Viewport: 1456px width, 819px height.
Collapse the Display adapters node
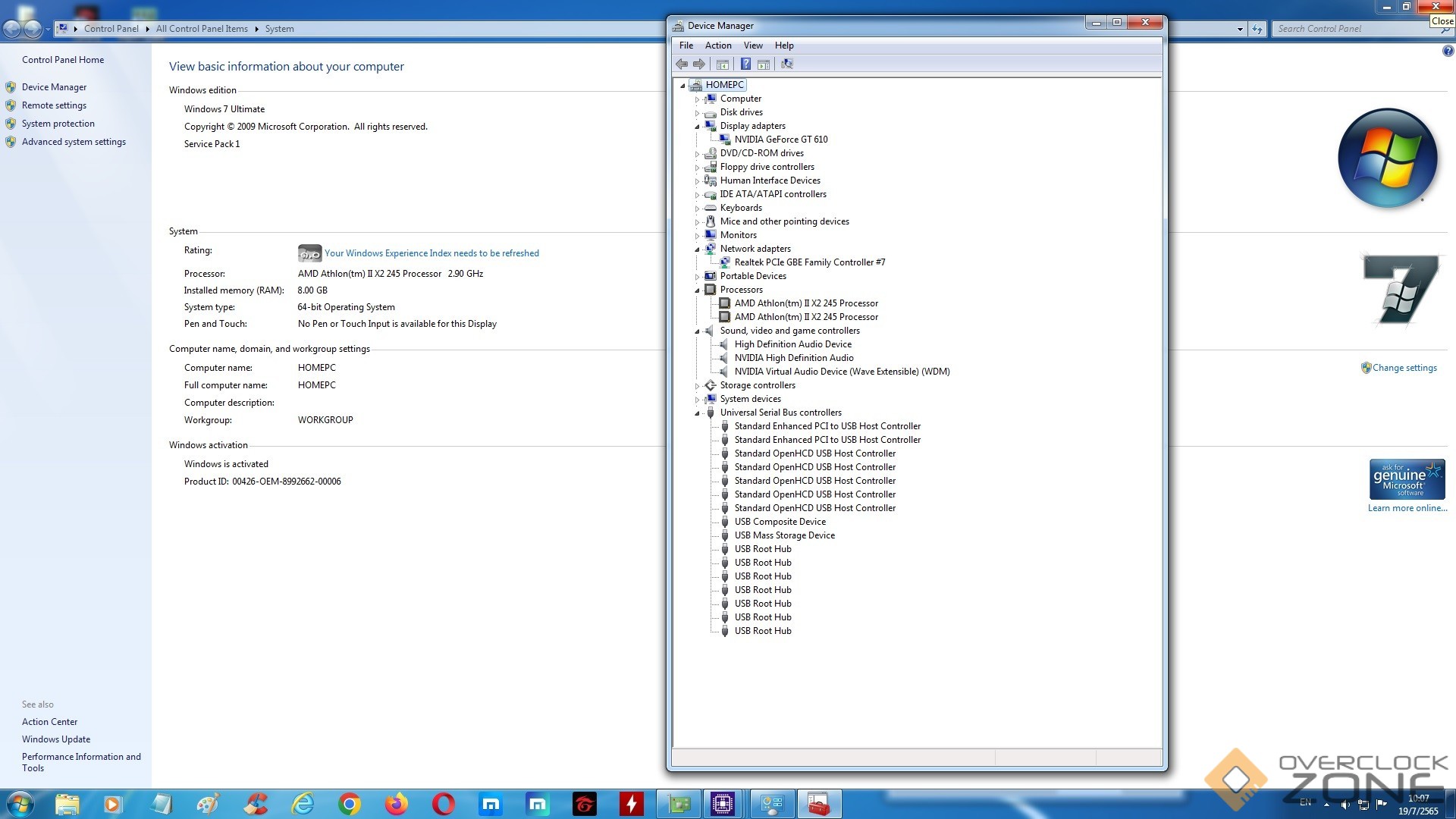click(x=697, y=127)
